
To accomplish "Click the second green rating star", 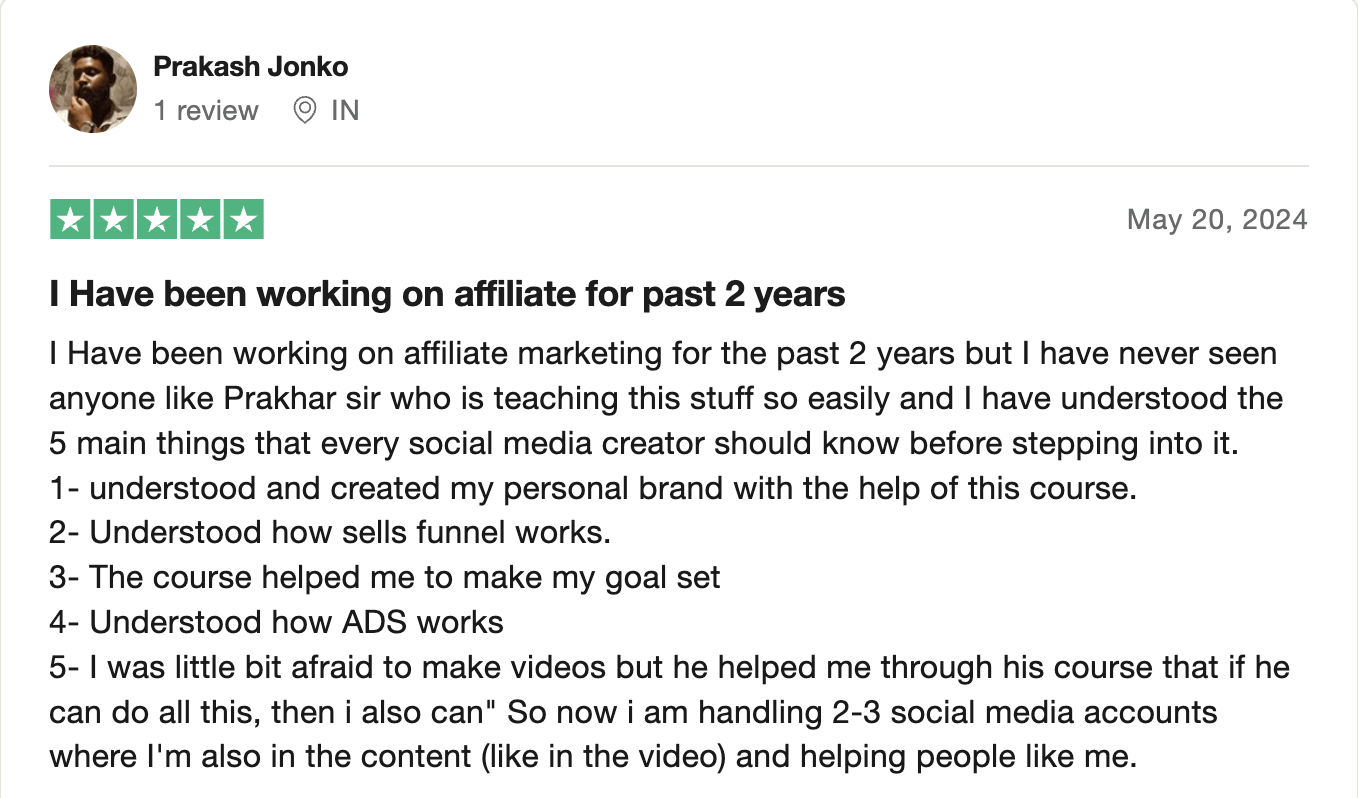I will coord(114,220).
